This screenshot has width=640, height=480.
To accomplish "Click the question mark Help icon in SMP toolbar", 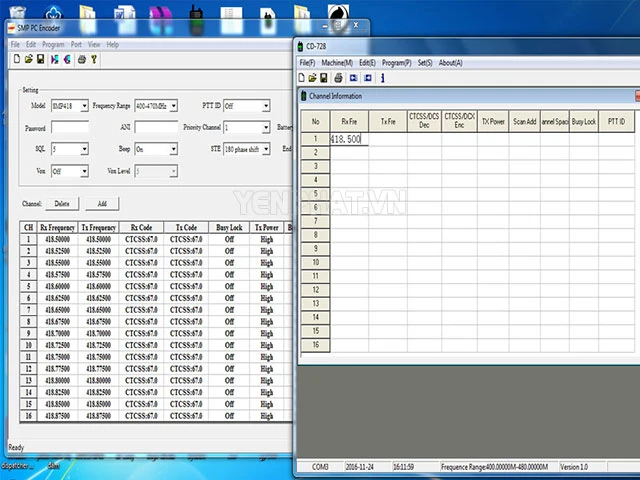I will (x=93, y=59).
